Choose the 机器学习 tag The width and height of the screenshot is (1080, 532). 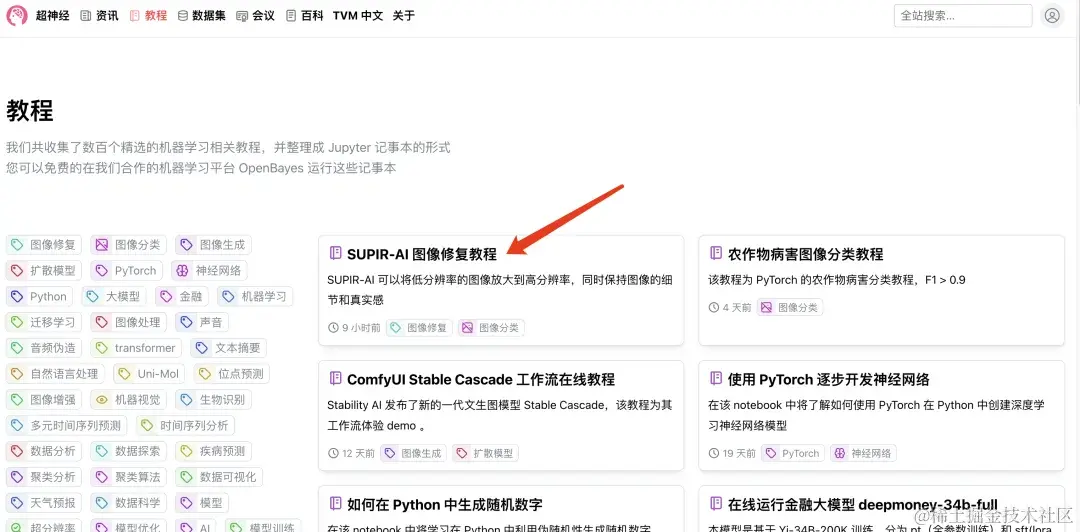[x=255, y=296]
